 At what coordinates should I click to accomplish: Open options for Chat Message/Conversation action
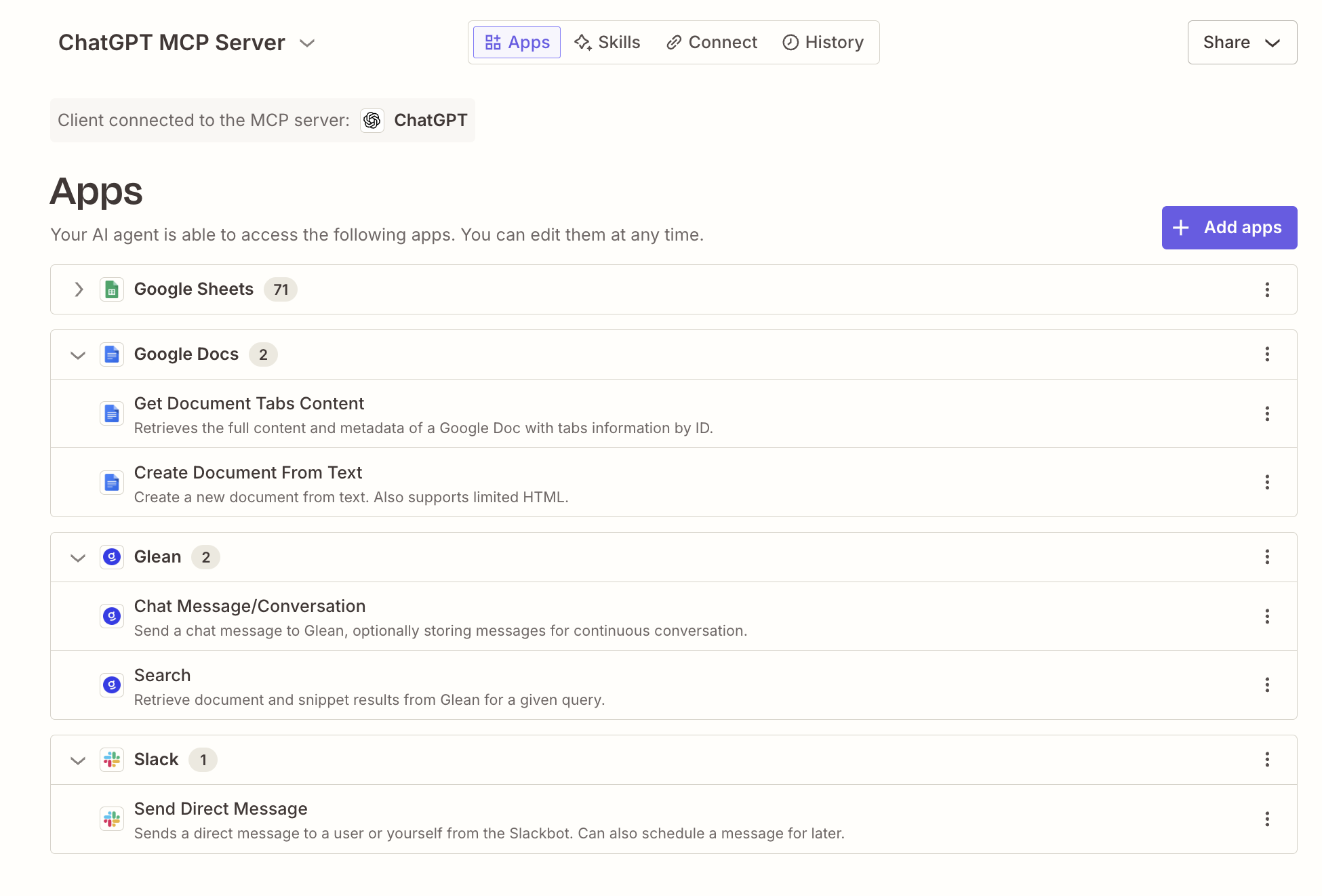coord(1266,617)
